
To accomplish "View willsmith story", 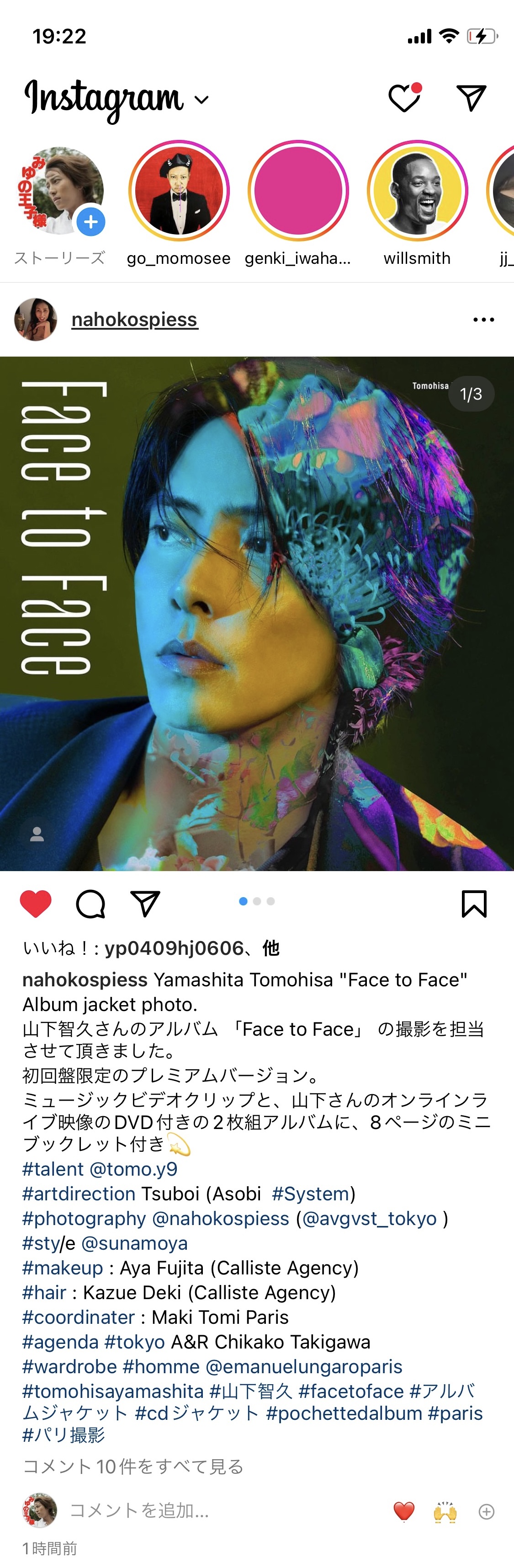I will pos(417,191).
